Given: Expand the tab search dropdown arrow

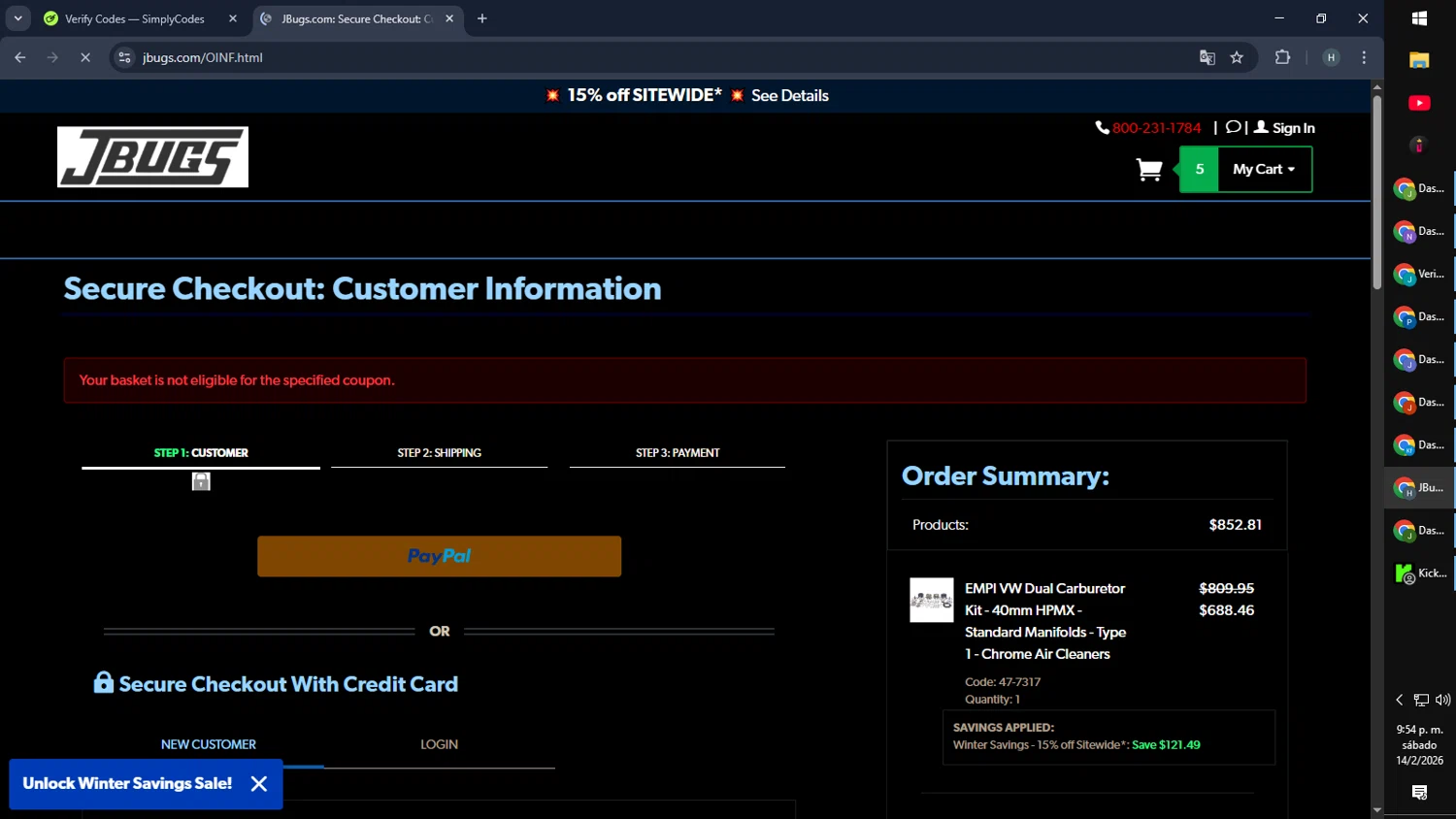Looking at the screenshot, I should point(17,18).
